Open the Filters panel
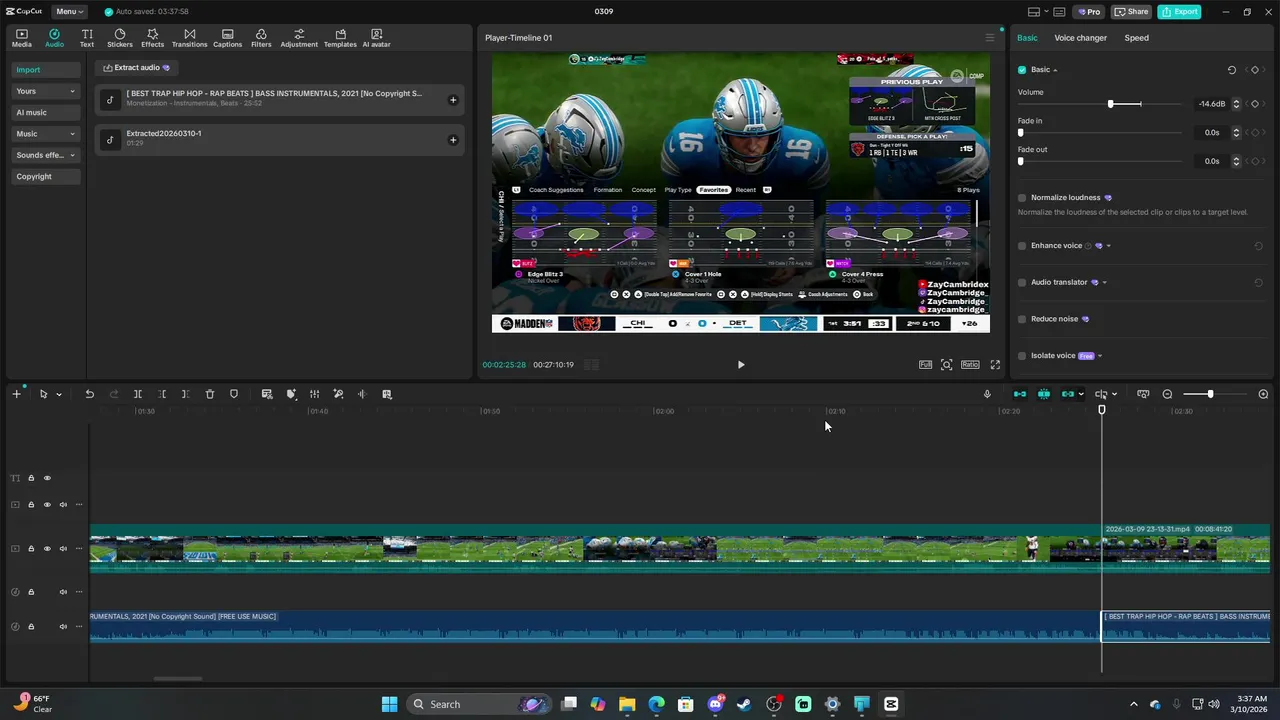This screenshot has height=720, width=1280. pos(261,38)
